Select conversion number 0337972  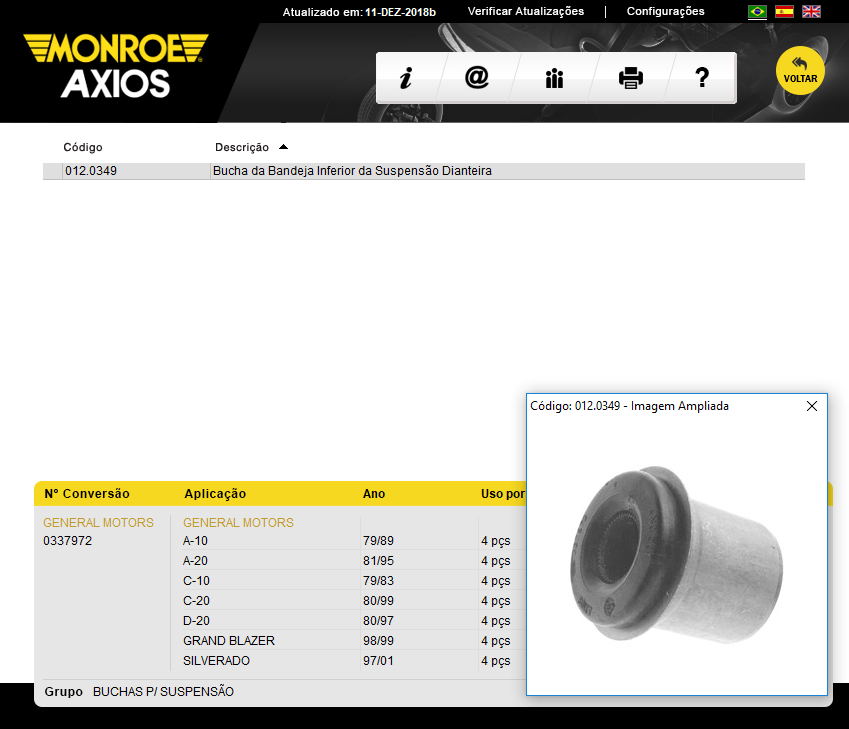click(67, 541)
